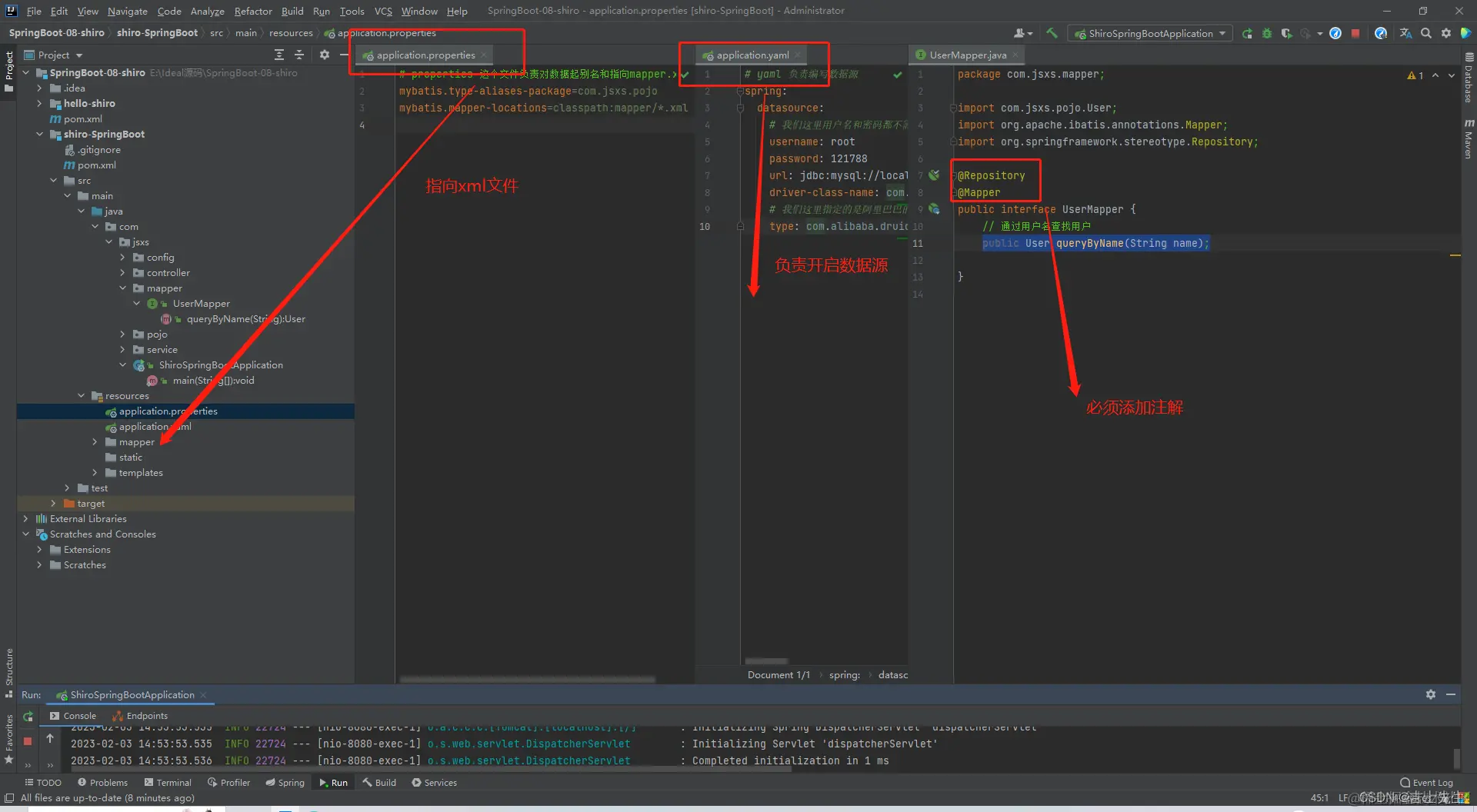
Task: Collapse the shiro-SpringBoot module
Action: point(39,135)
